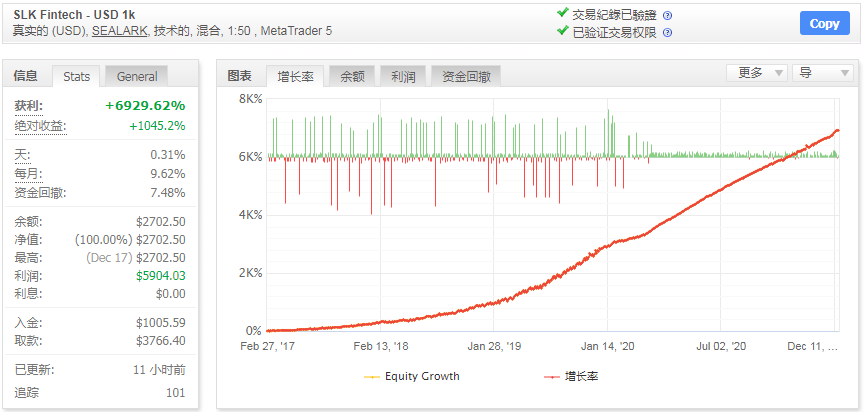The height and width of the screenshot is (412, 865).
Task: Expand the 导 export dropdown
Action: tap(823, 73)
